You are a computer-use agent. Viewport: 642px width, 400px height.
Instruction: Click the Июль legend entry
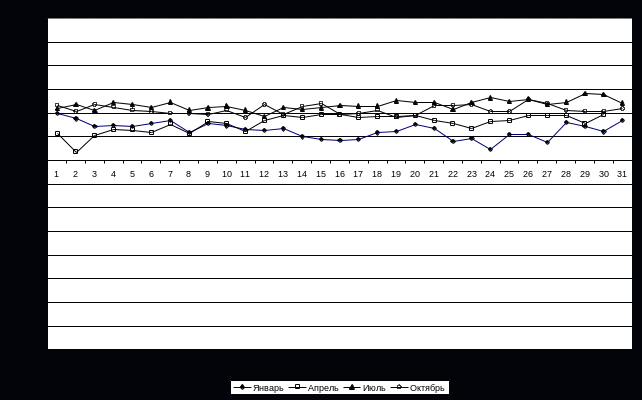[364, 388]
